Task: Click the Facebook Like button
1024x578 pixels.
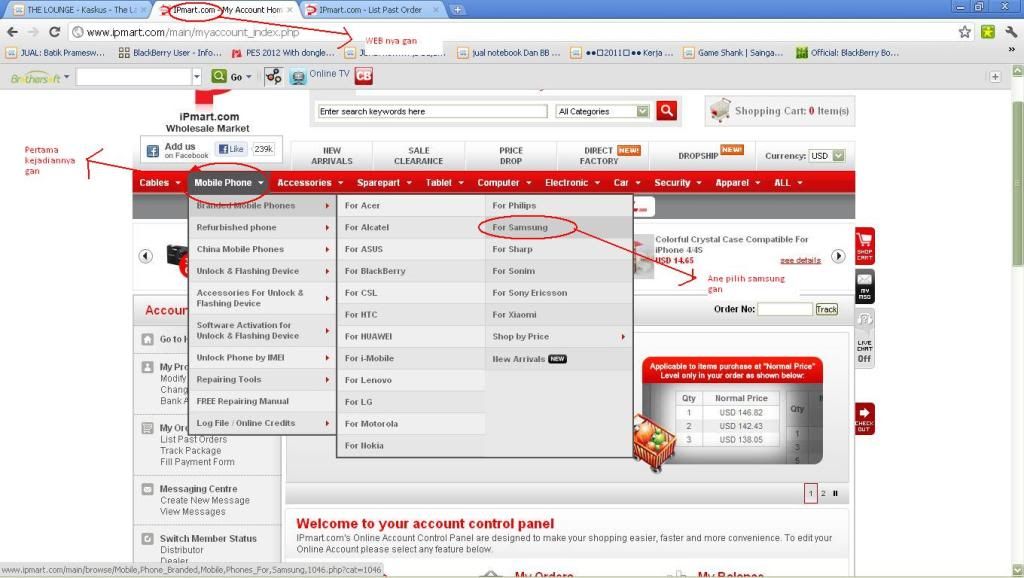Action: [231, 149]
